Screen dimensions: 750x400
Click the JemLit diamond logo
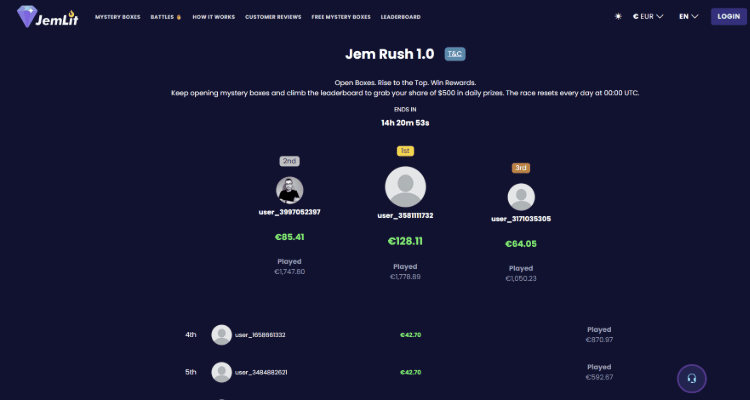tap(47, 17)
